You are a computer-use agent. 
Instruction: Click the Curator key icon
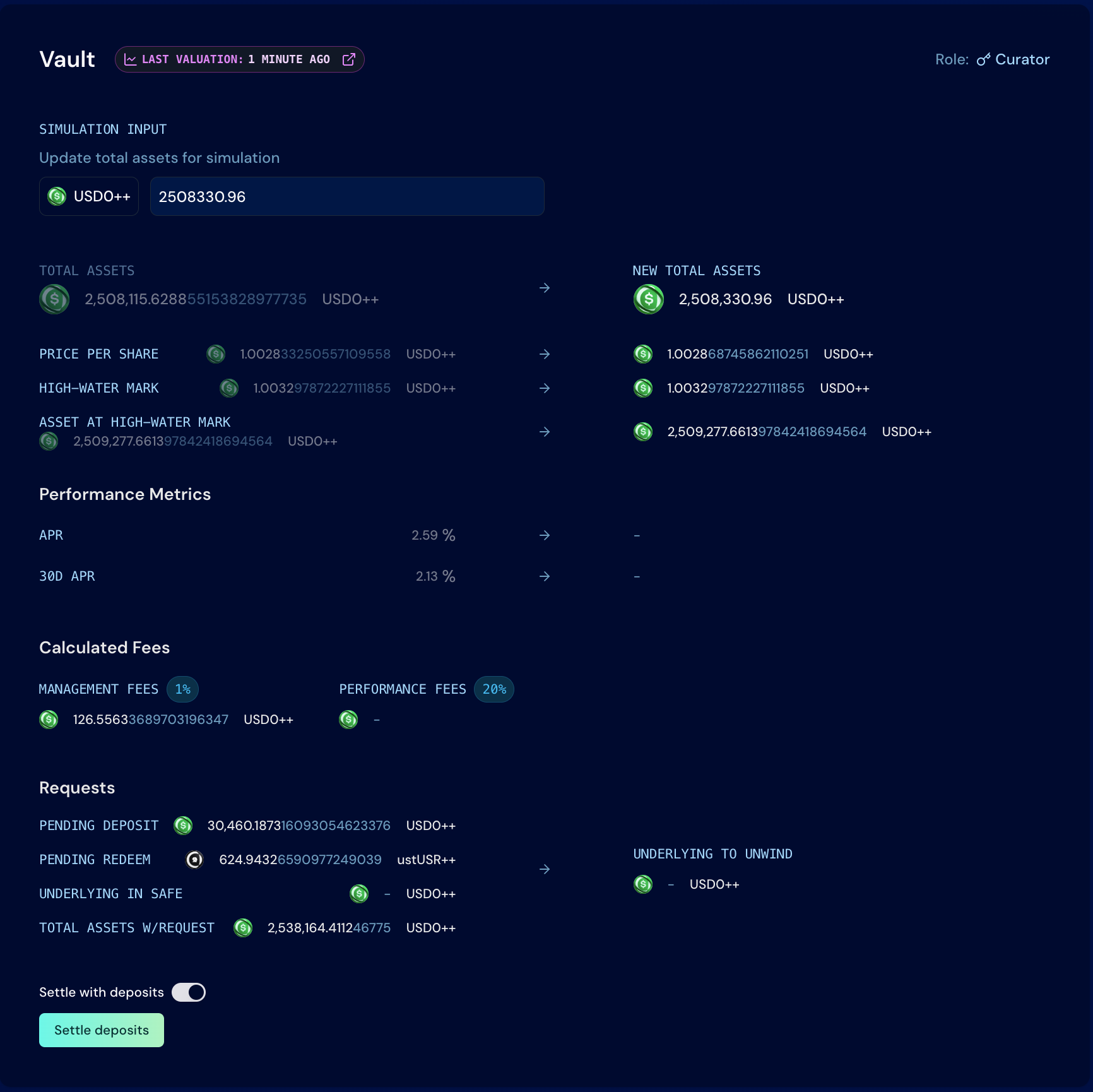click(x=983, y=59)
